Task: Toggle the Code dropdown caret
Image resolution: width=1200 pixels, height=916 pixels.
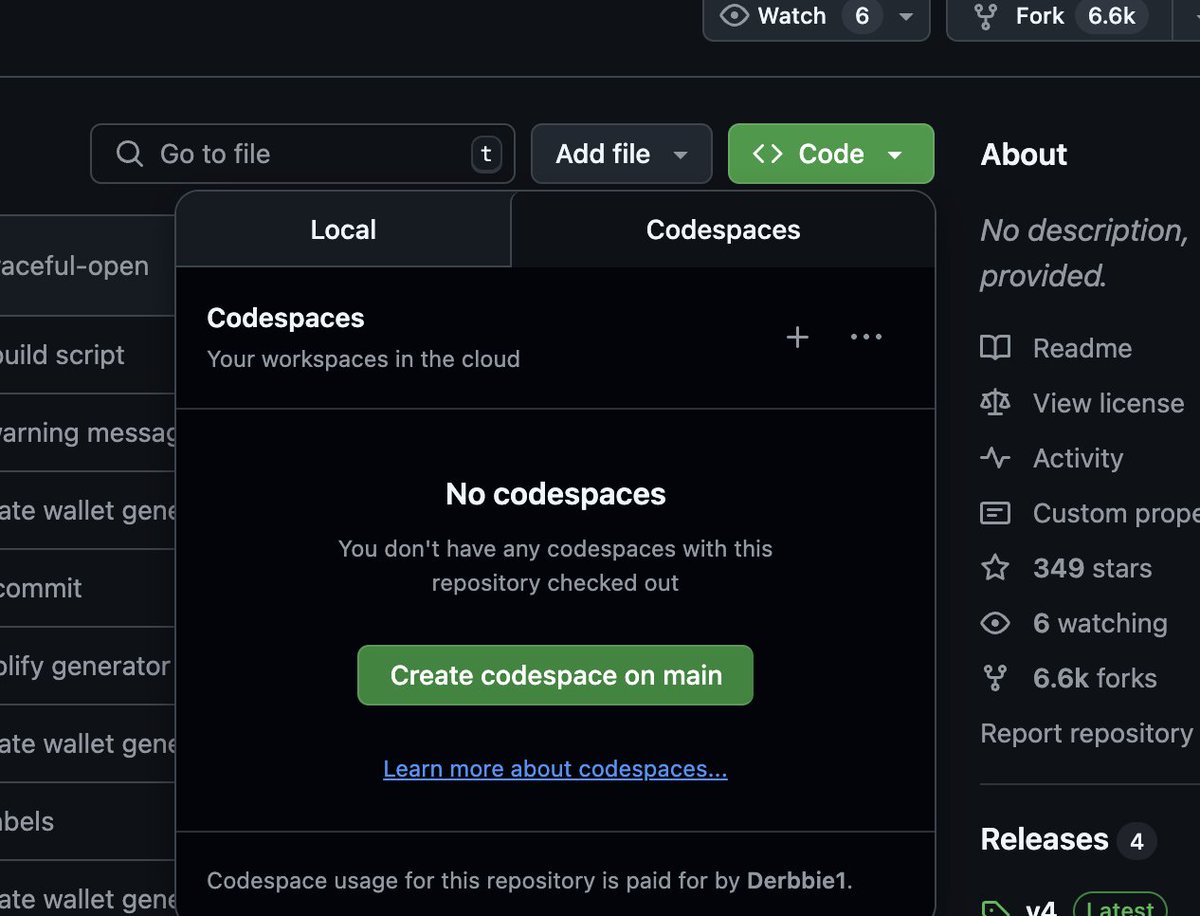Action: [895, 155]
